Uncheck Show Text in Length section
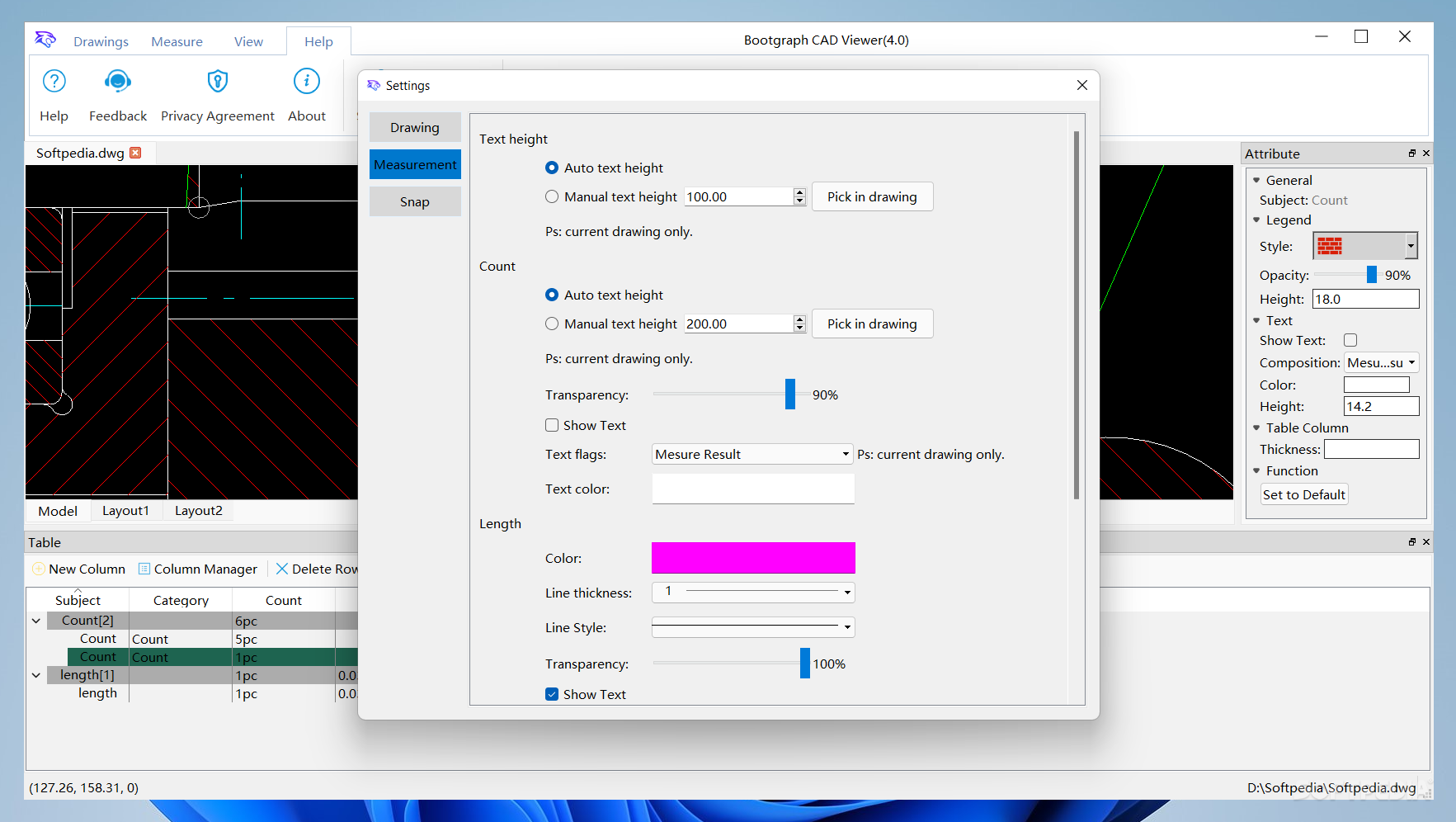1456x822 pixels. click(x=552, y=694)
